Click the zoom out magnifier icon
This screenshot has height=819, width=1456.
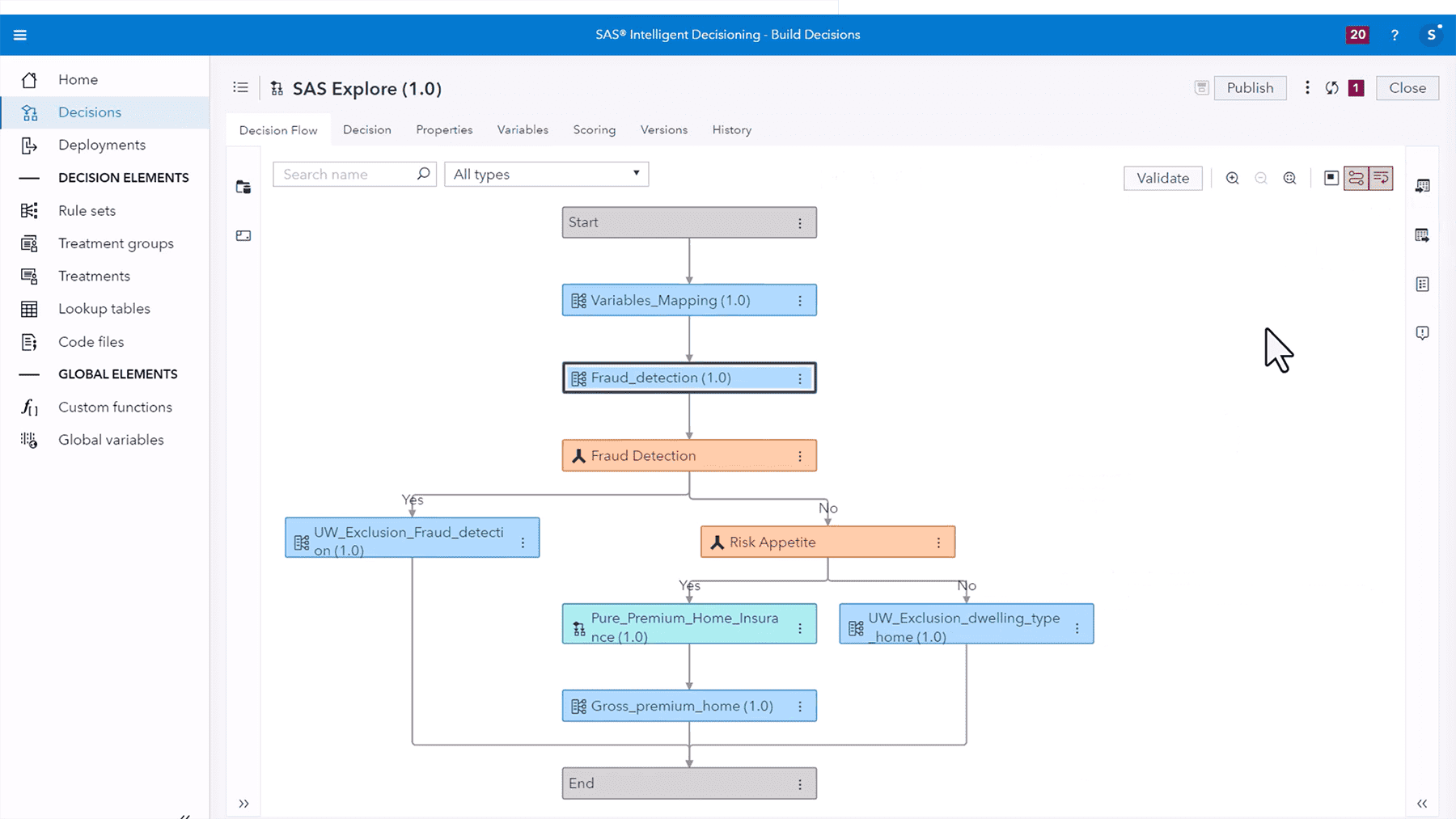tap(1261, 178)
